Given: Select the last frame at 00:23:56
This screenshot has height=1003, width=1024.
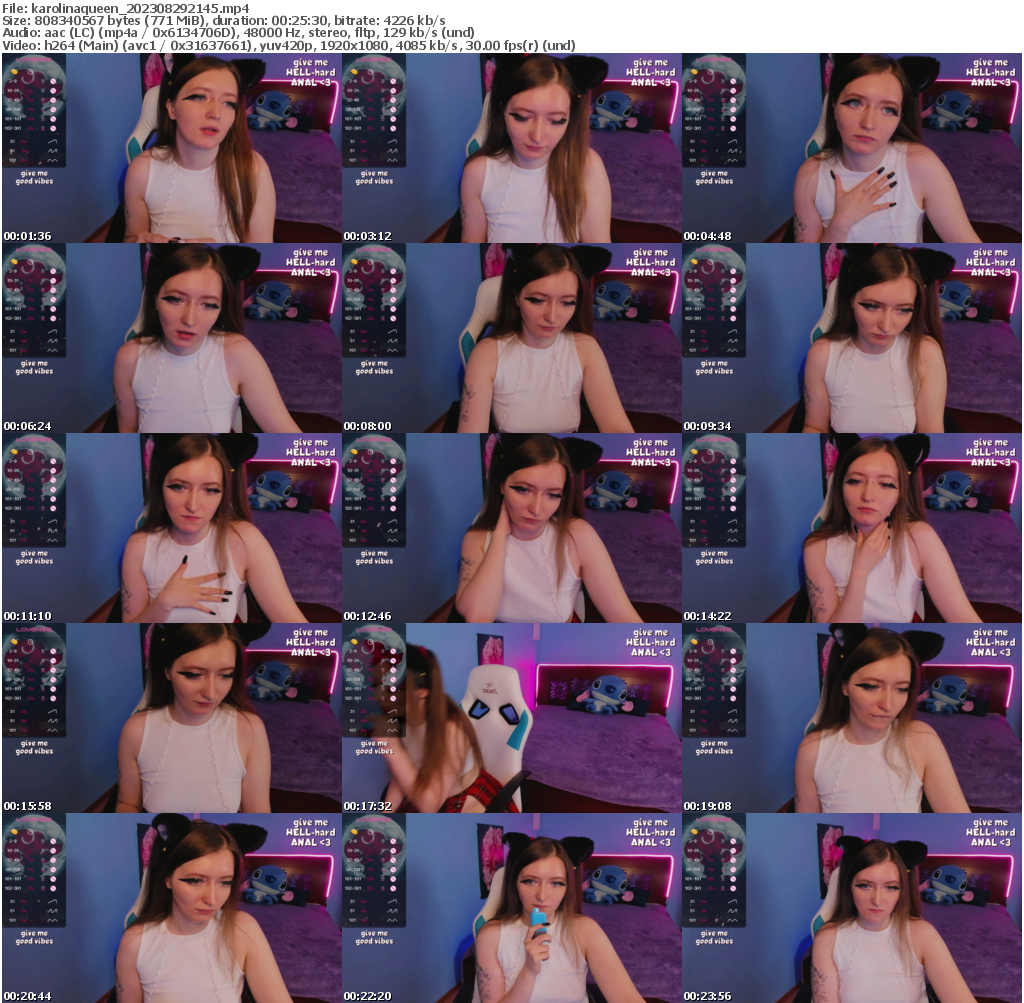Looking at the screenshot, I should pos(852,908).
